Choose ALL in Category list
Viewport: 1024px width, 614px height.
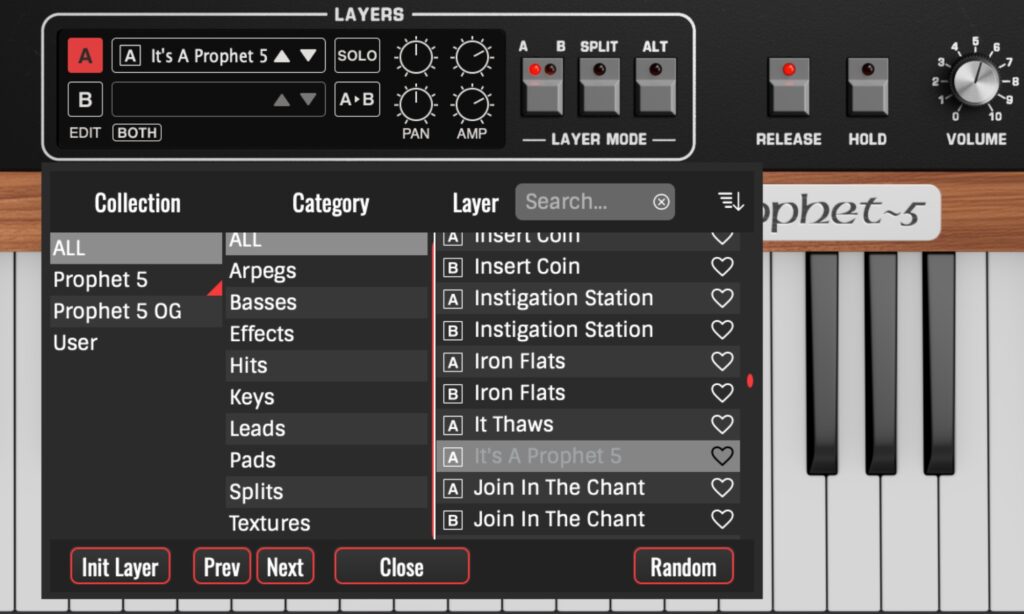click(327, 243)
